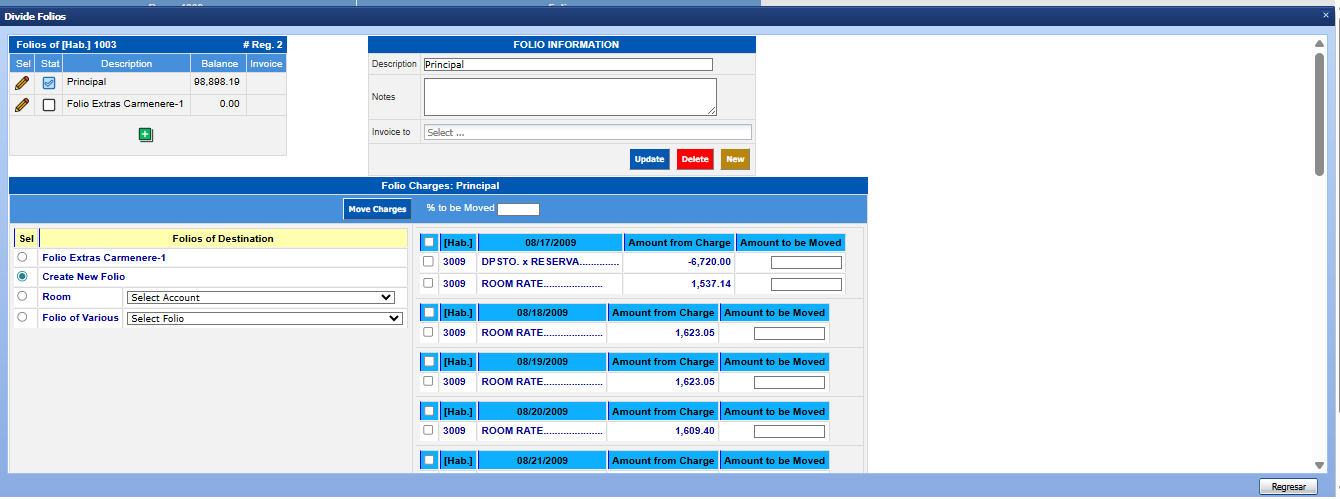Click the green add folio icon
This screenshot has height=499, width=1340.
(x=145, y=135)
